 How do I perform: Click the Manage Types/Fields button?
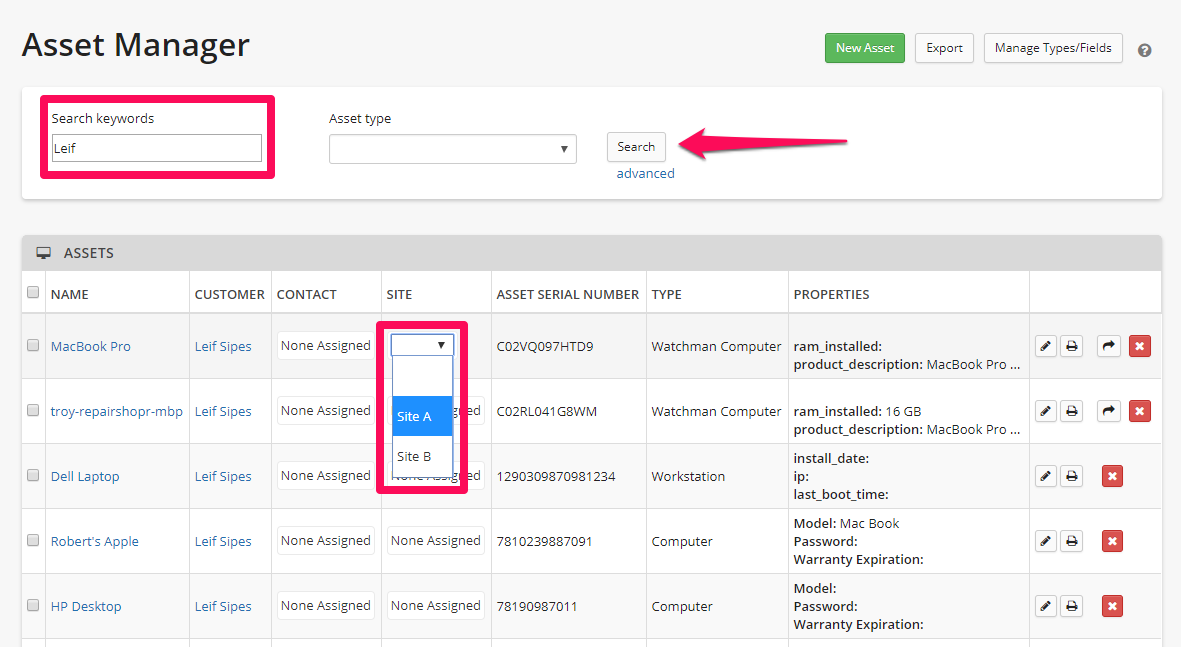(1052, 48)
